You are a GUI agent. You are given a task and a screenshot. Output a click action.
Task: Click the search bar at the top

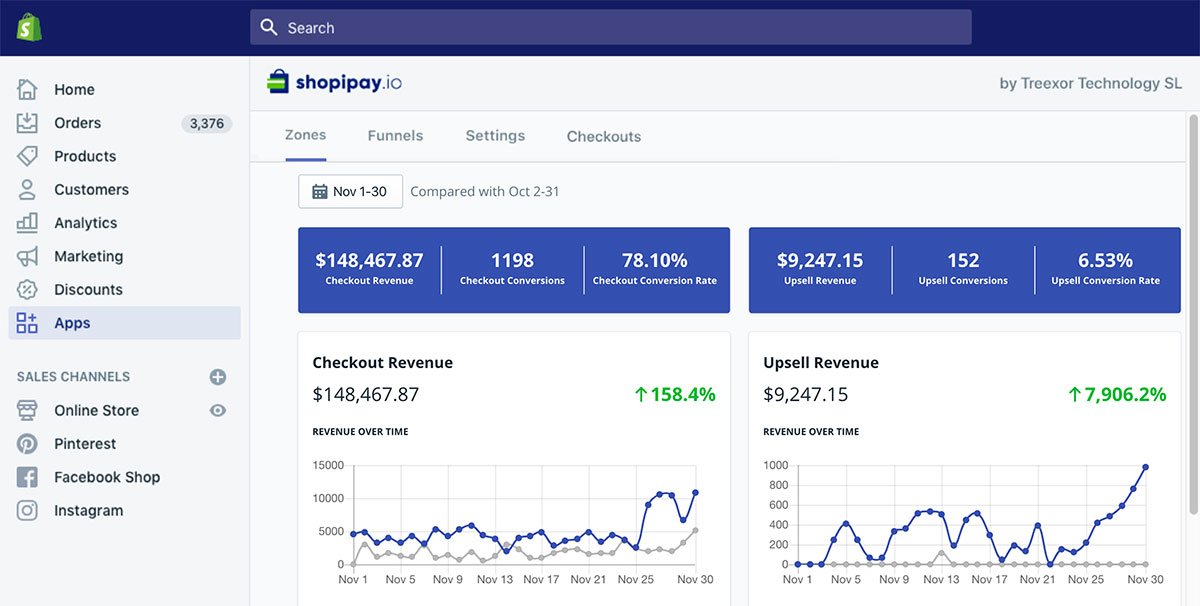(610, 27)
